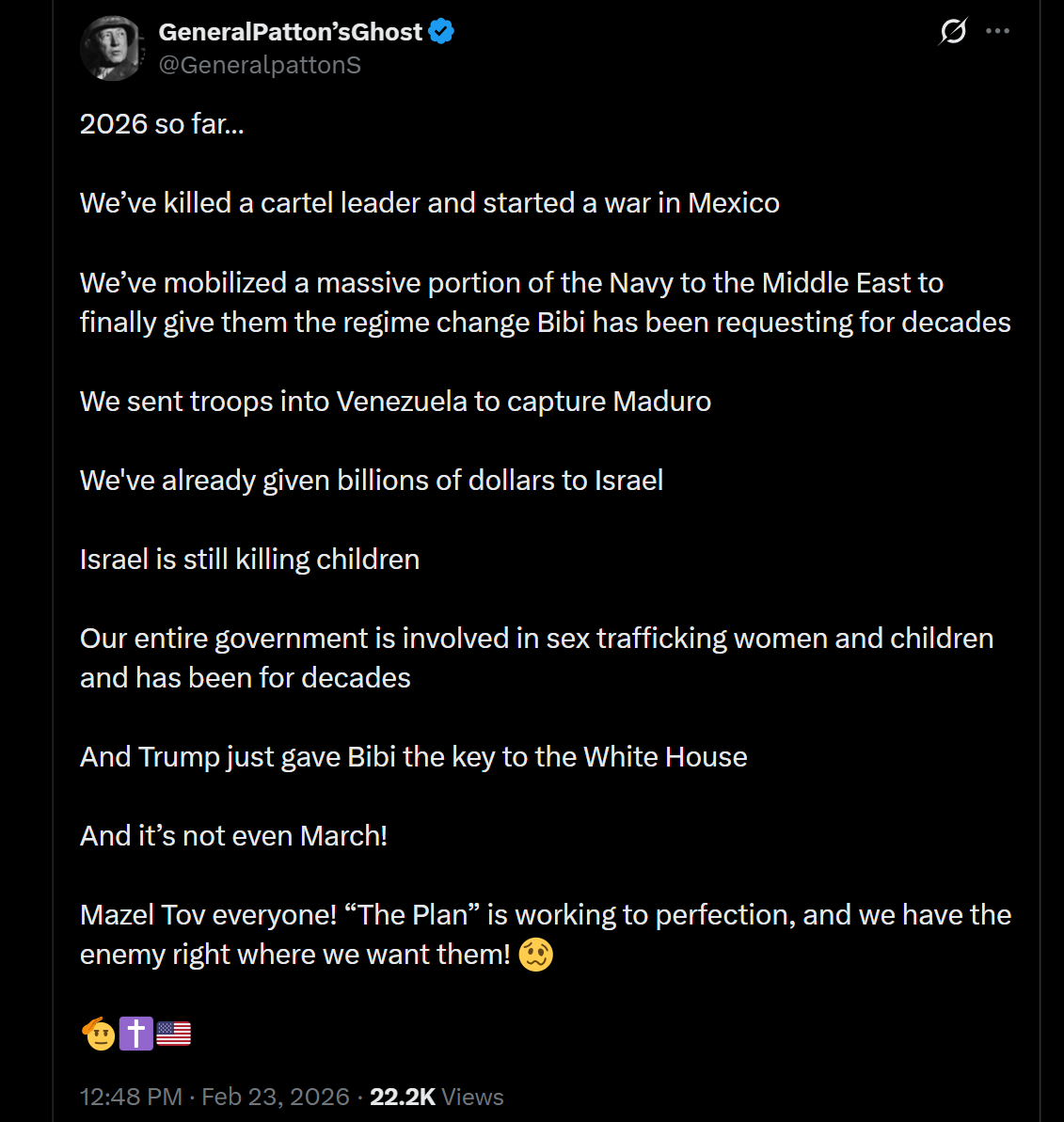Click the 'key to the White House' sentence
The height and width of the screenshot is (1122, 1064).
pyautogui.click(x=413, y=757)
